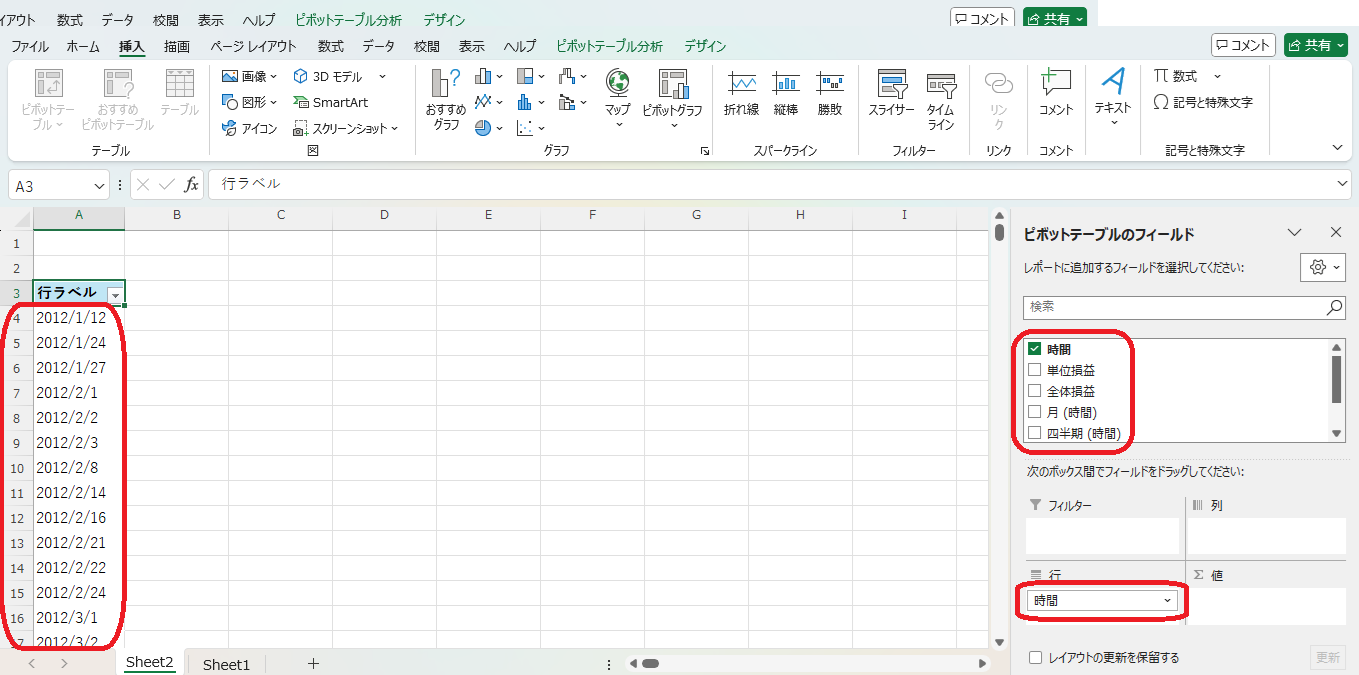
Task: Insert a scatter chart
Action: point(531,128)
